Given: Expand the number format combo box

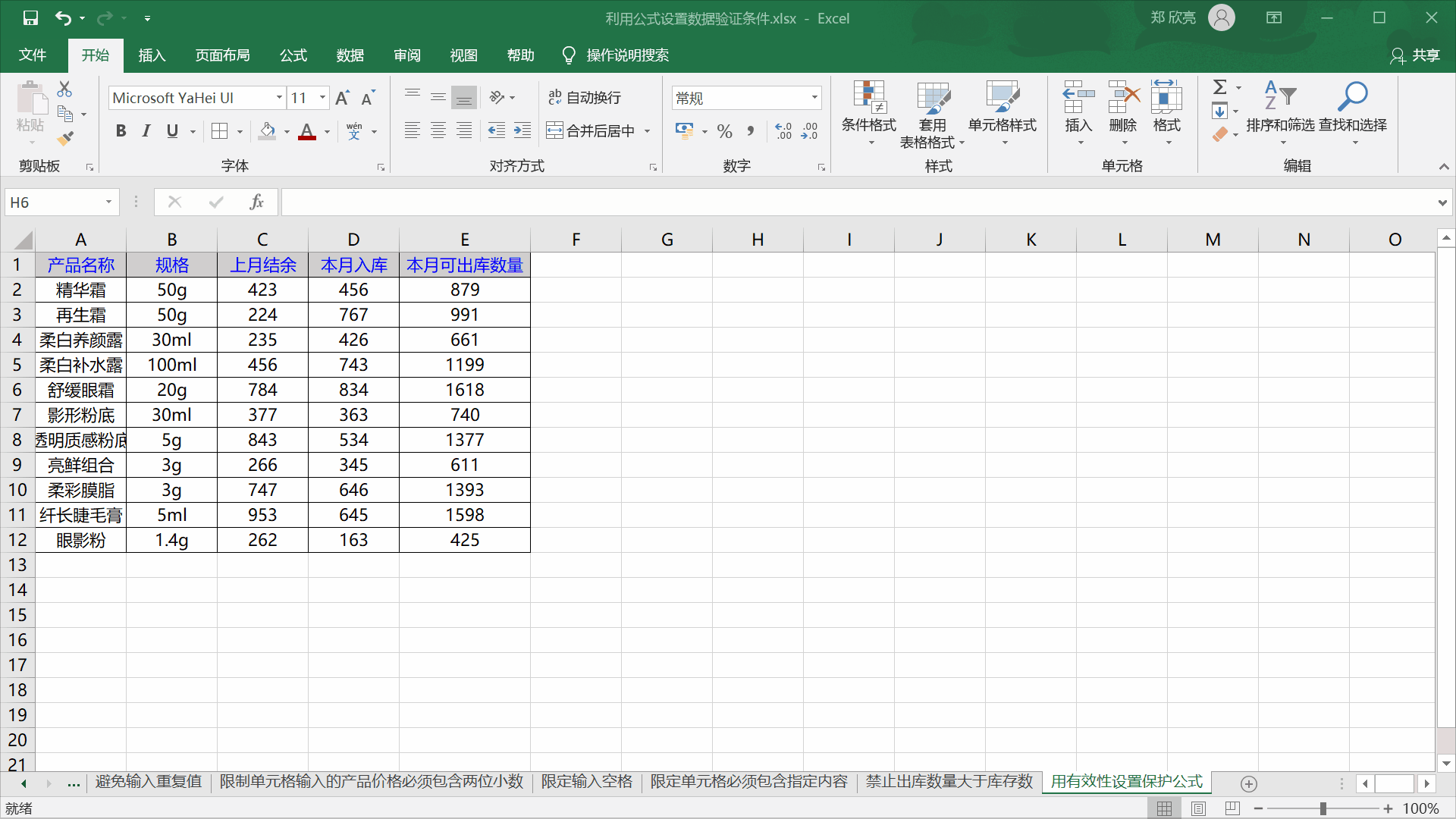Looking at the screenshot, I should 814,98.
